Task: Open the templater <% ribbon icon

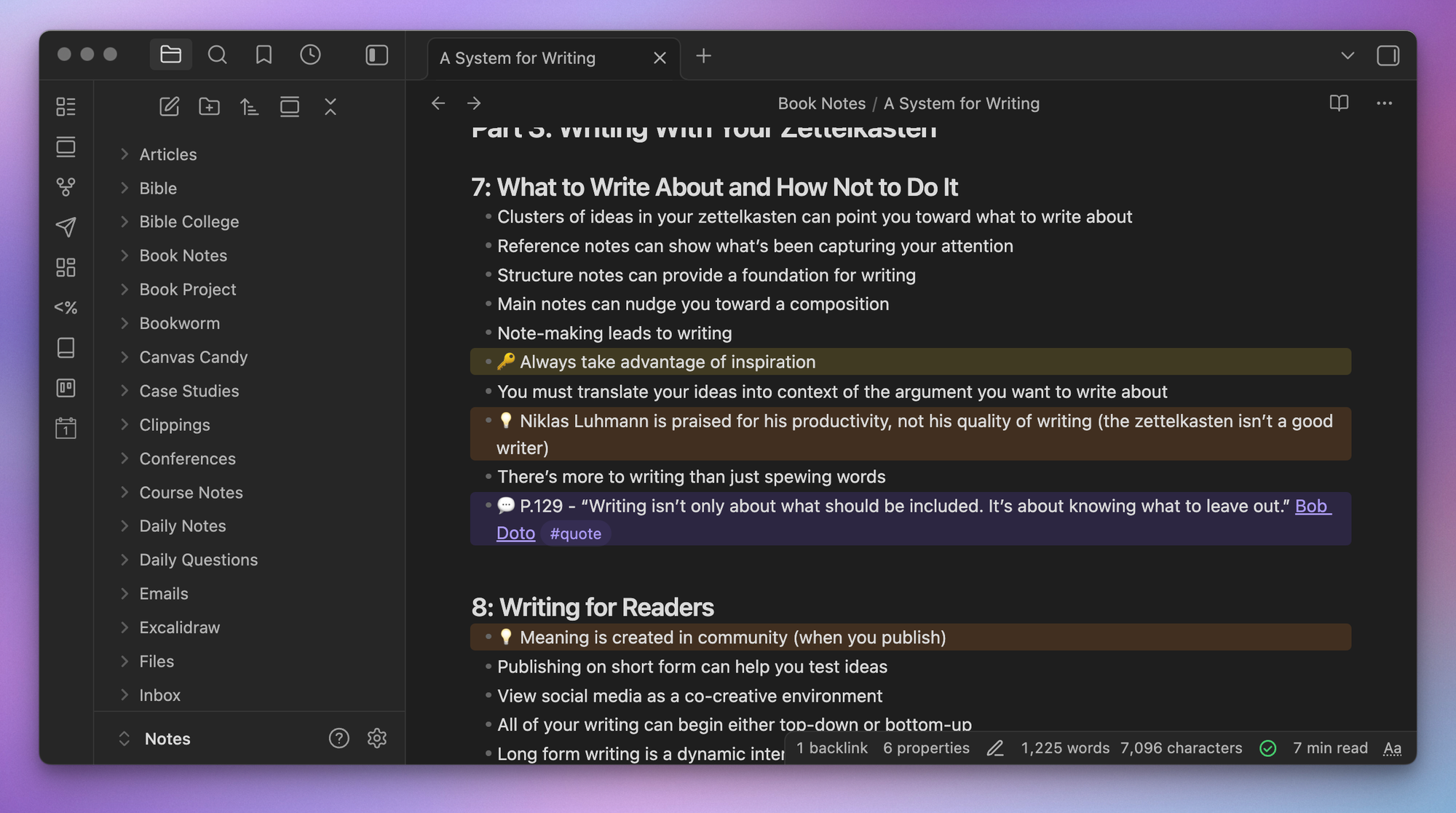Action: click(x=66, y=308)
